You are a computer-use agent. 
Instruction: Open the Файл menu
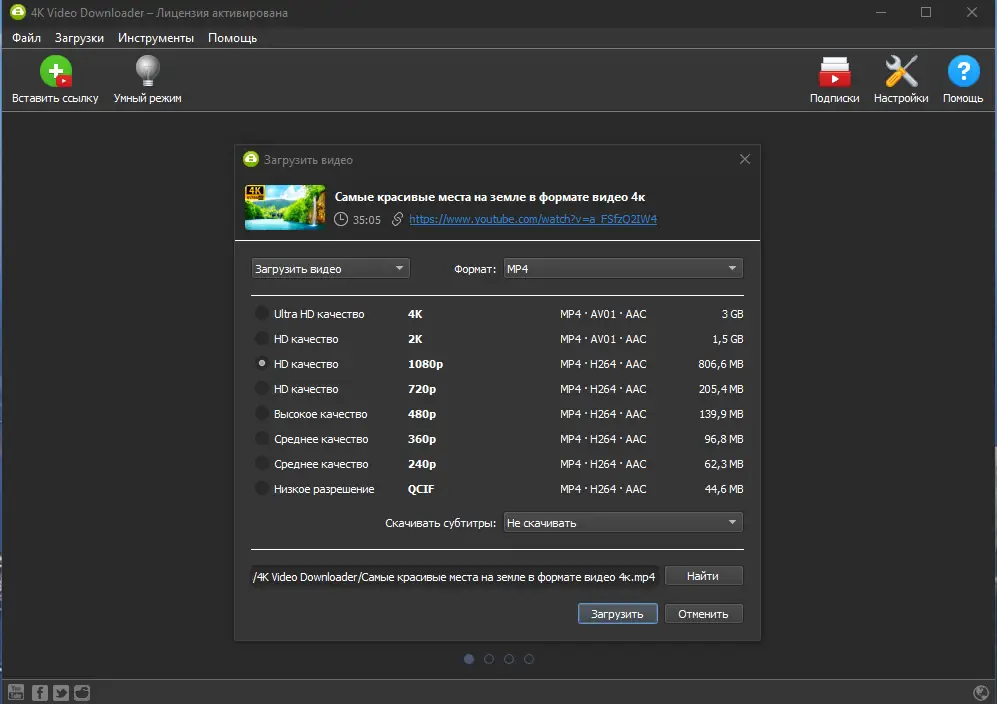point(26,38)
